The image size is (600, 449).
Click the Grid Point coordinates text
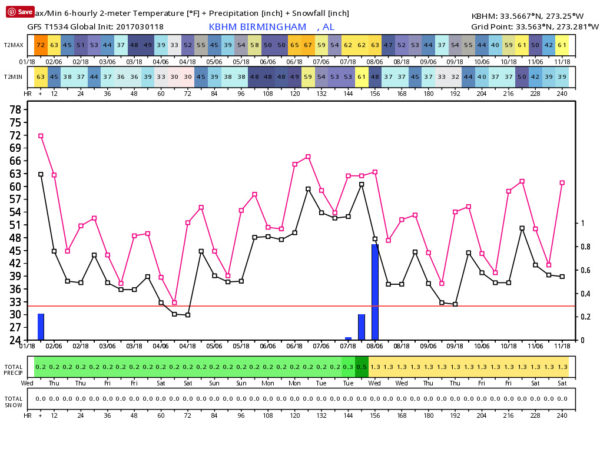(529, 27)
